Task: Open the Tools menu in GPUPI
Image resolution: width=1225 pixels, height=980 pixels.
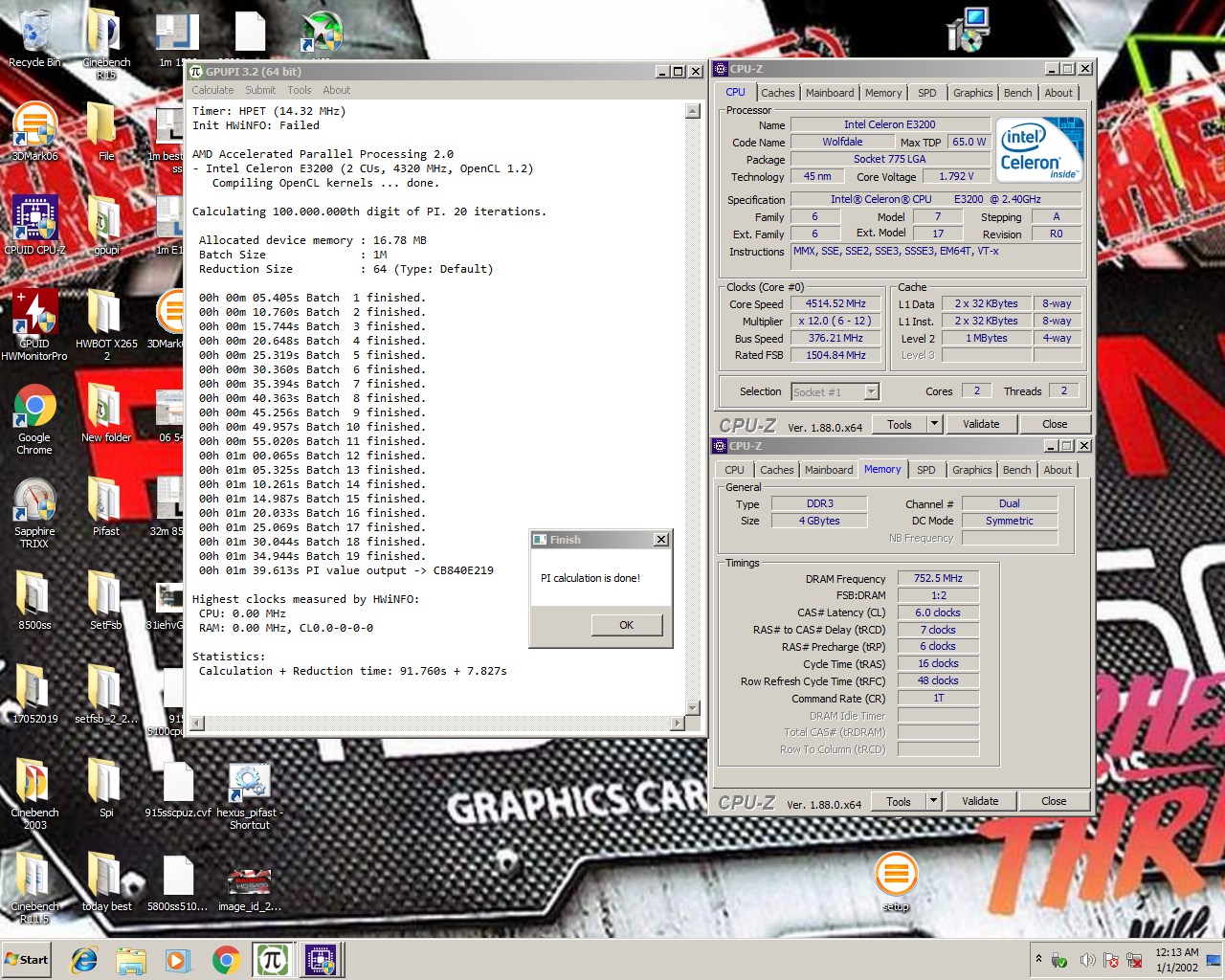Action: [300, 90]
